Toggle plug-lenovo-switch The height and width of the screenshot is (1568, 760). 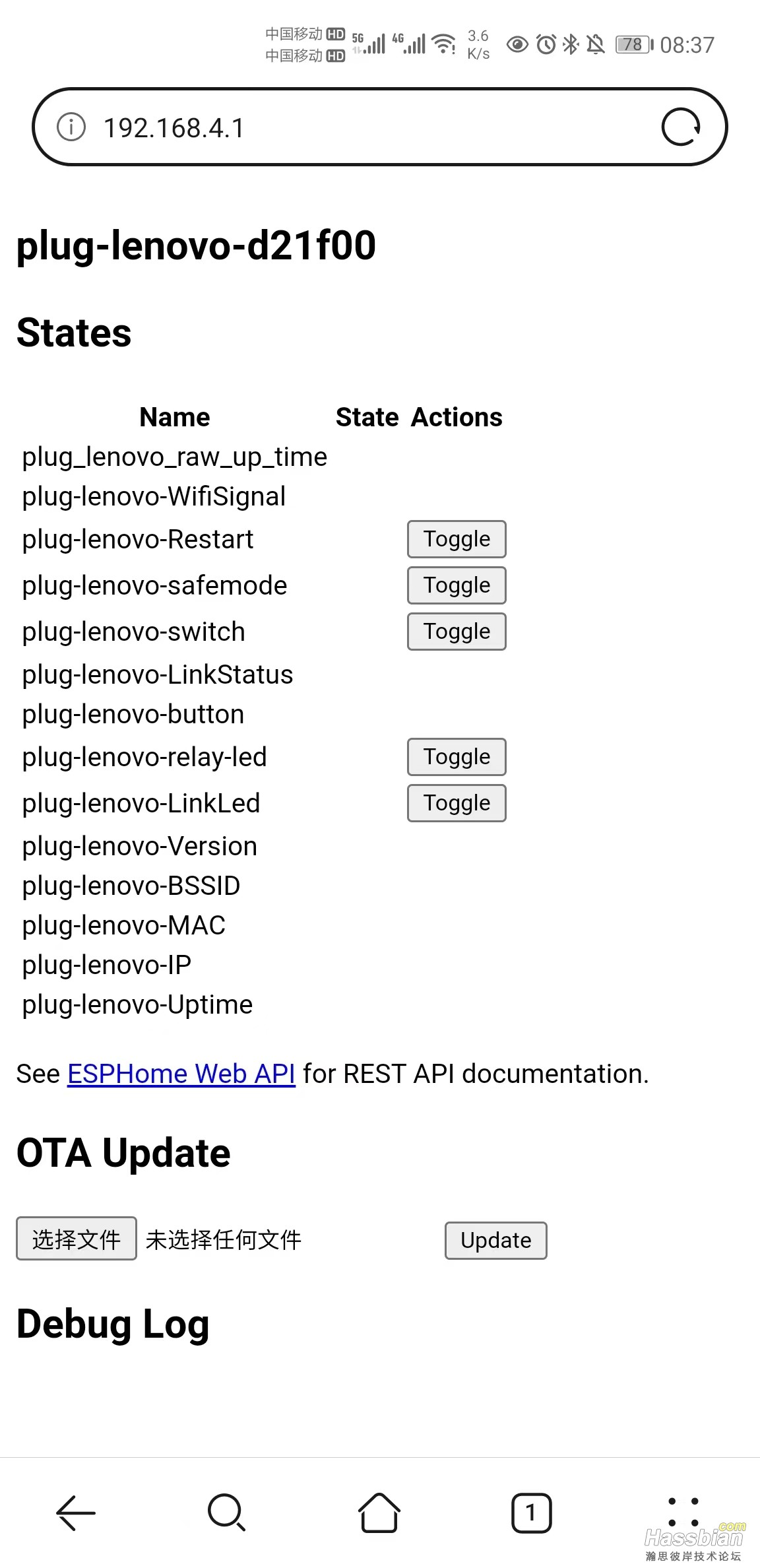457,632
